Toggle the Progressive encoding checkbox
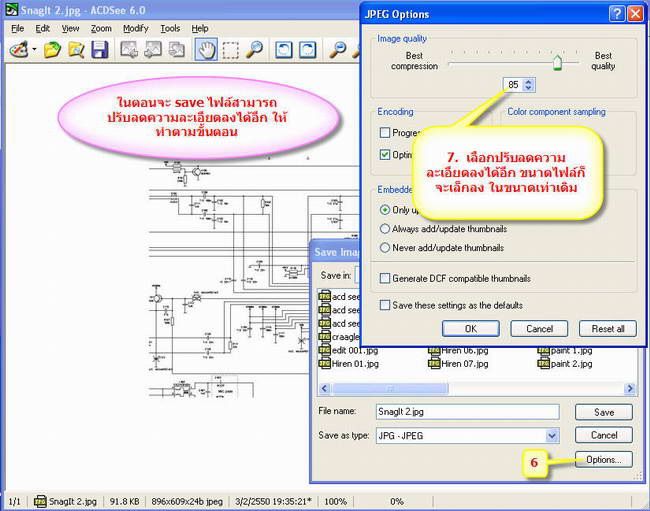This screenshot has height=511, width=650. [x=385, y=133]
